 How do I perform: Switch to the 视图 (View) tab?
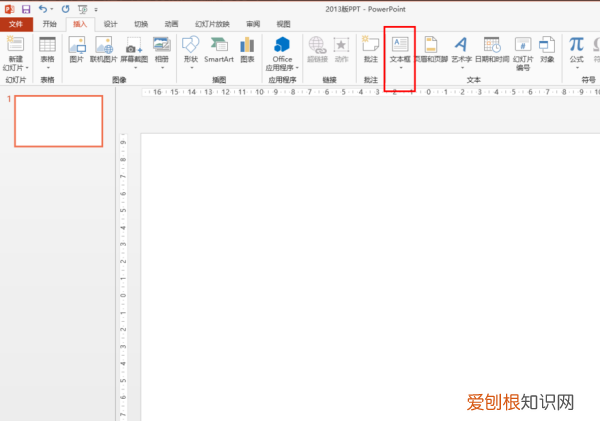coord(283,24)
